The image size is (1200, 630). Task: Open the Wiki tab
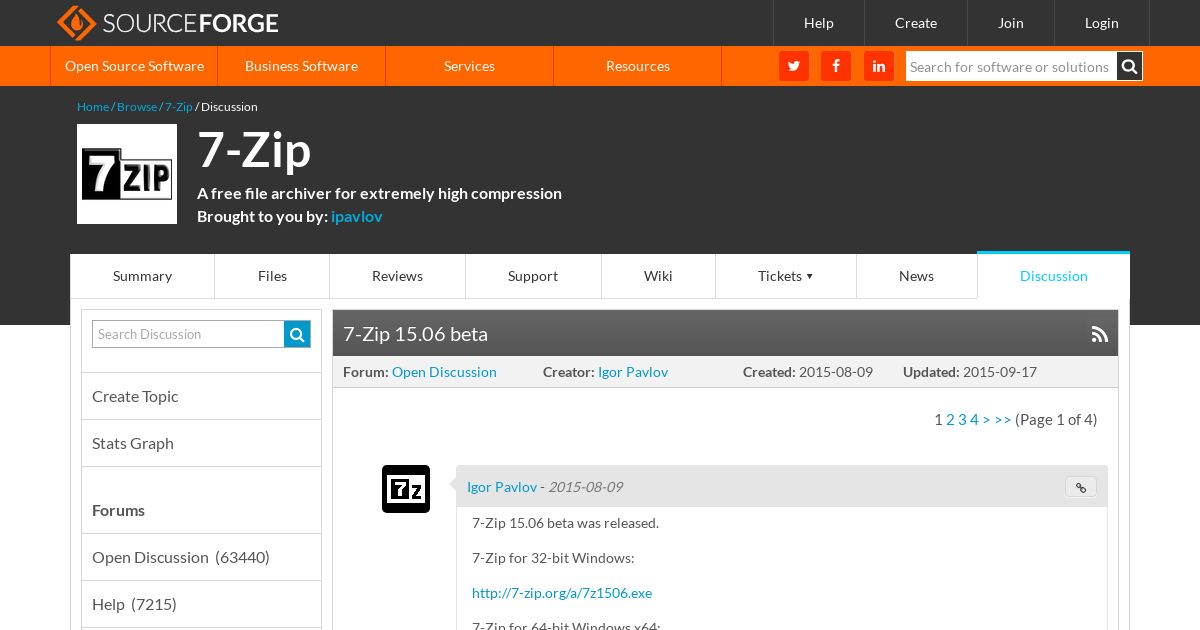click(658, 276)
